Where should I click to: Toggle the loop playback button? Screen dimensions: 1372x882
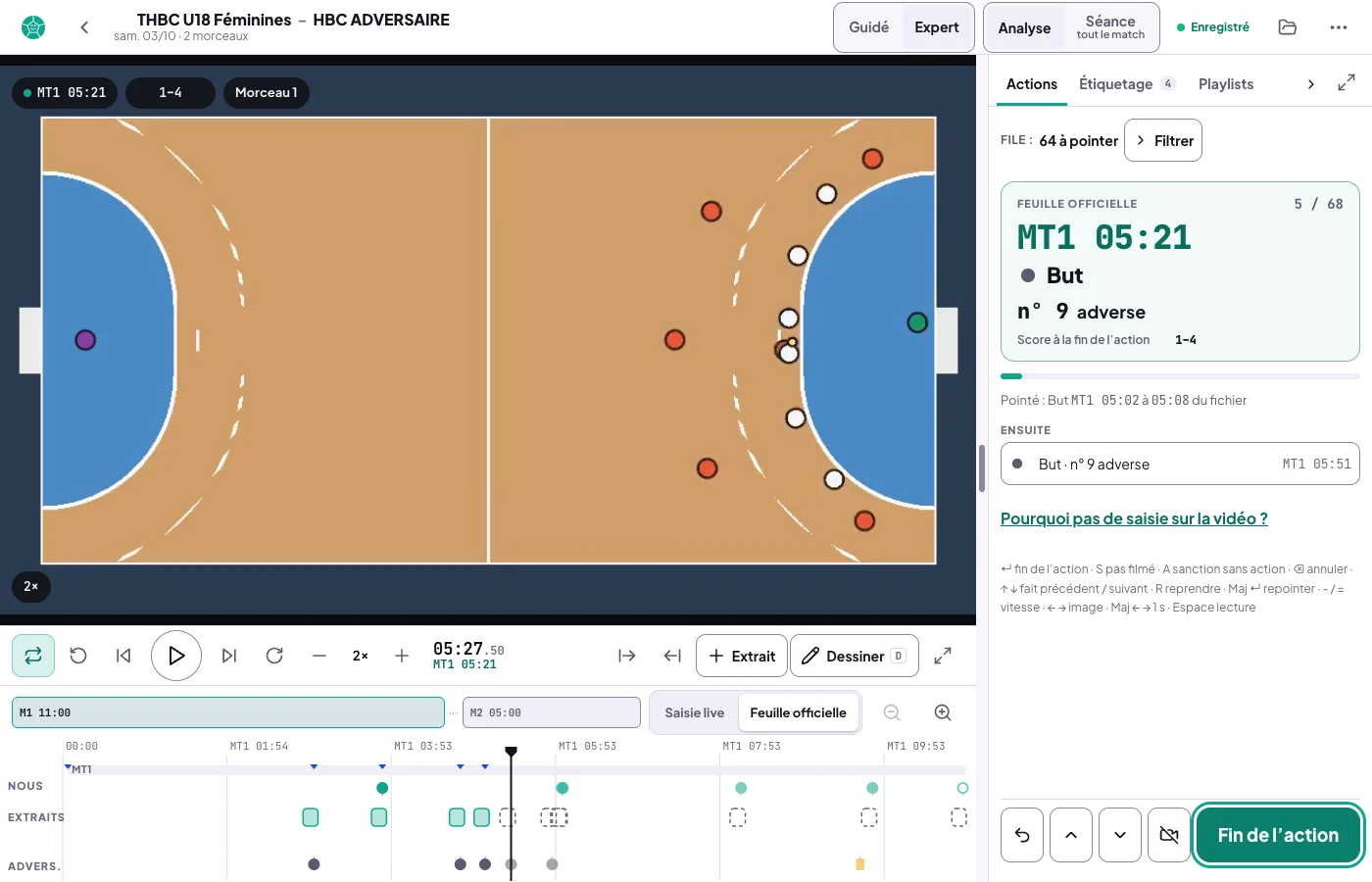[x=33, y=656]
